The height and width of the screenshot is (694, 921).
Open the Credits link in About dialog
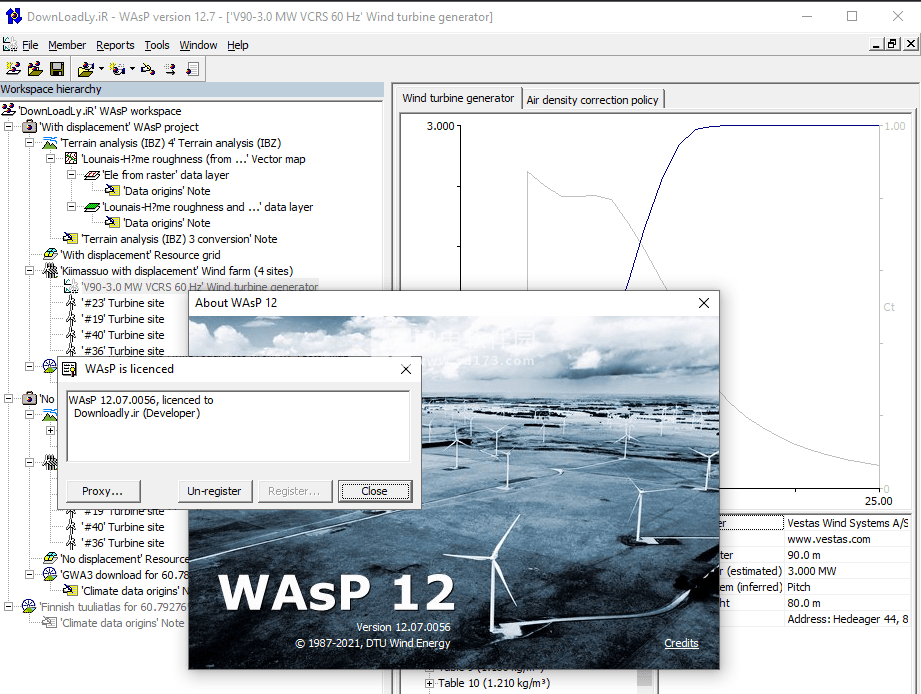pos(681,643)
